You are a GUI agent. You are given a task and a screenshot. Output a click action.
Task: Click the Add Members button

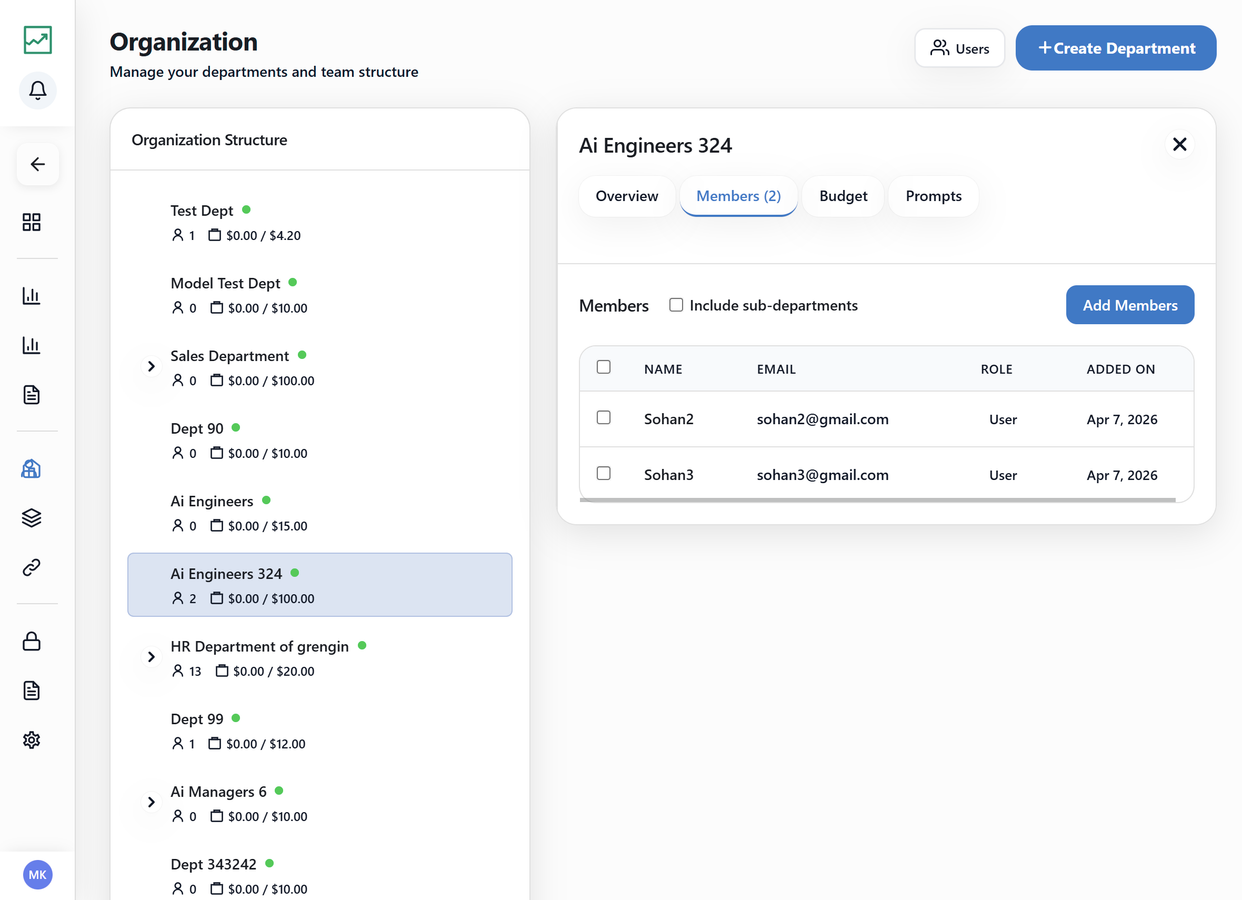click(x=1130, y=305)
